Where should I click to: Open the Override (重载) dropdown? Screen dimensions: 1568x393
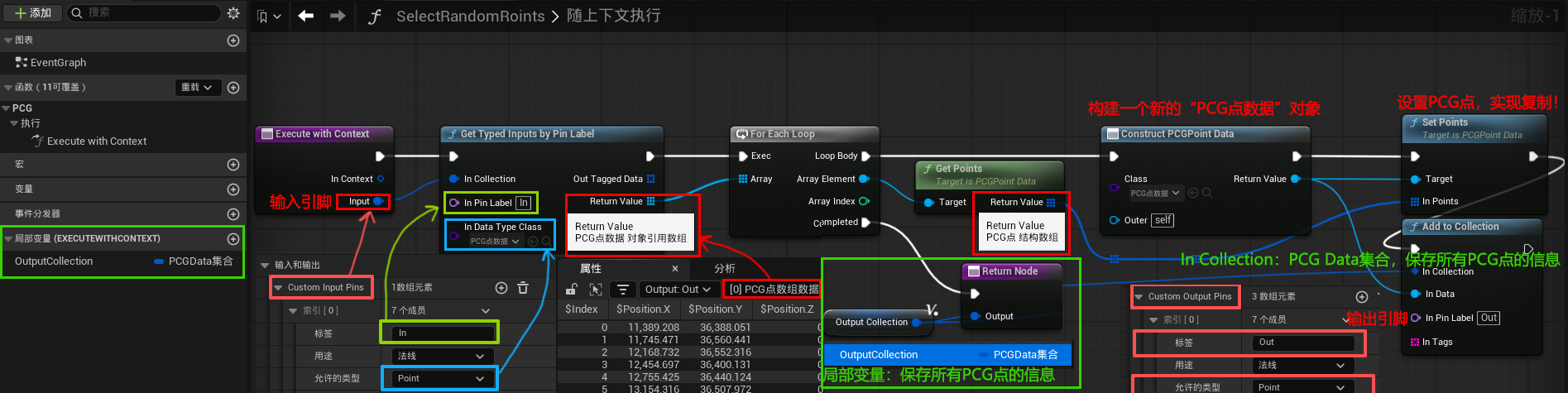tap(198, 88)
